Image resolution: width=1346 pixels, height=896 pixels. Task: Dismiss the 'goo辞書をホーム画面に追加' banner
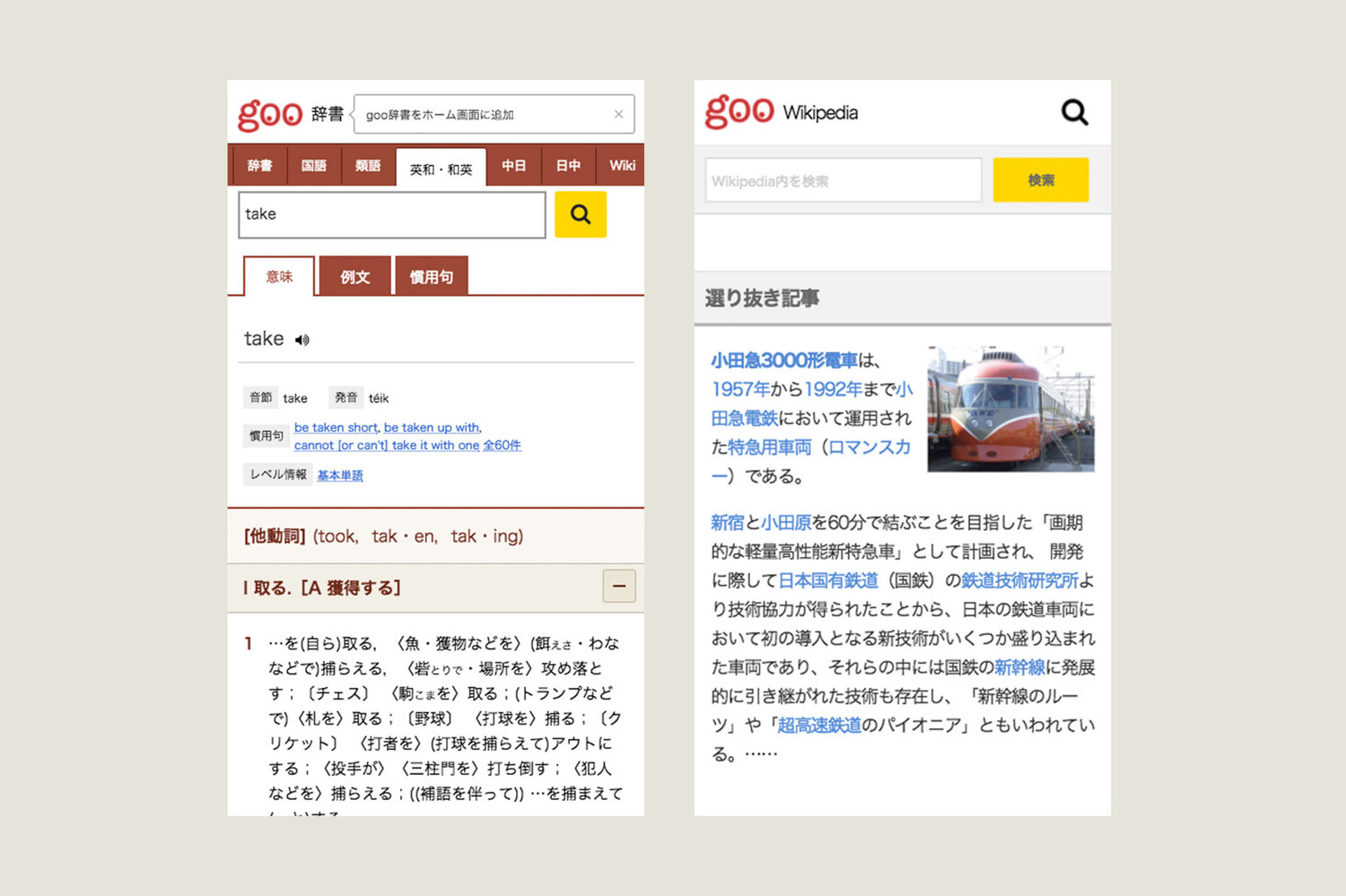point(618,114)
